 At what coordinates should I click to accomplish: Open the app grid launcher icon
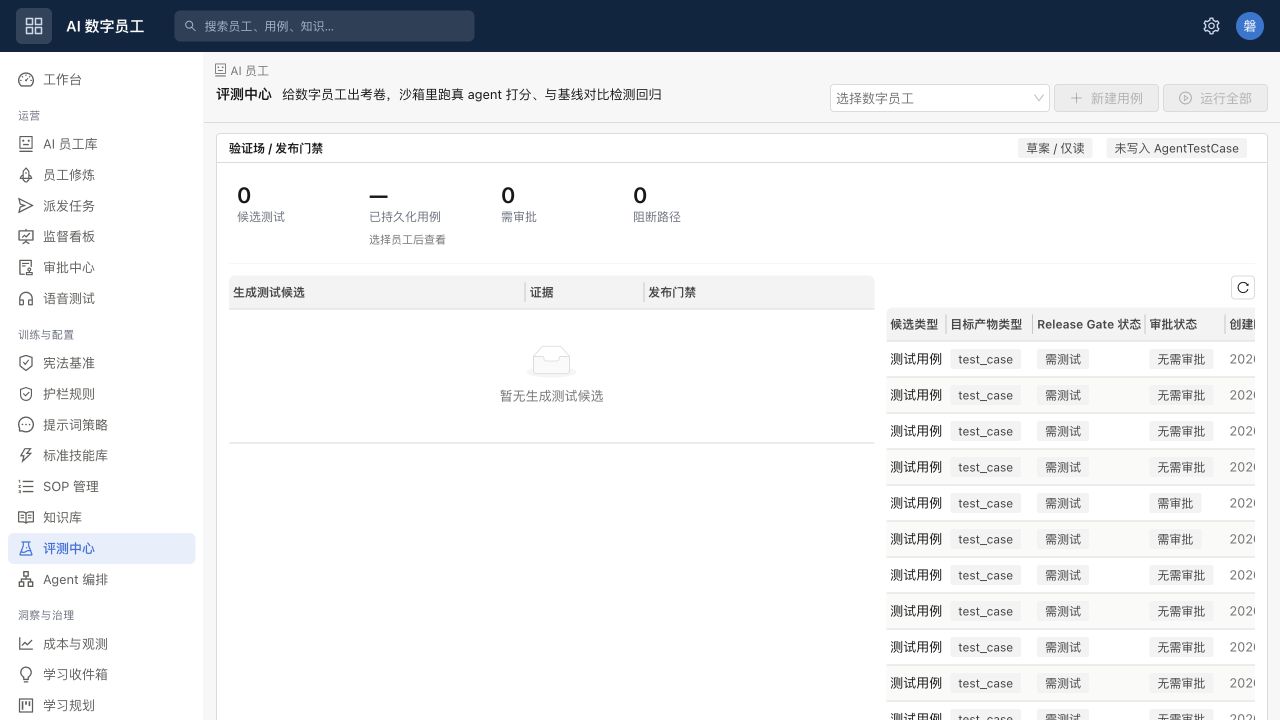tap(34, 26)
